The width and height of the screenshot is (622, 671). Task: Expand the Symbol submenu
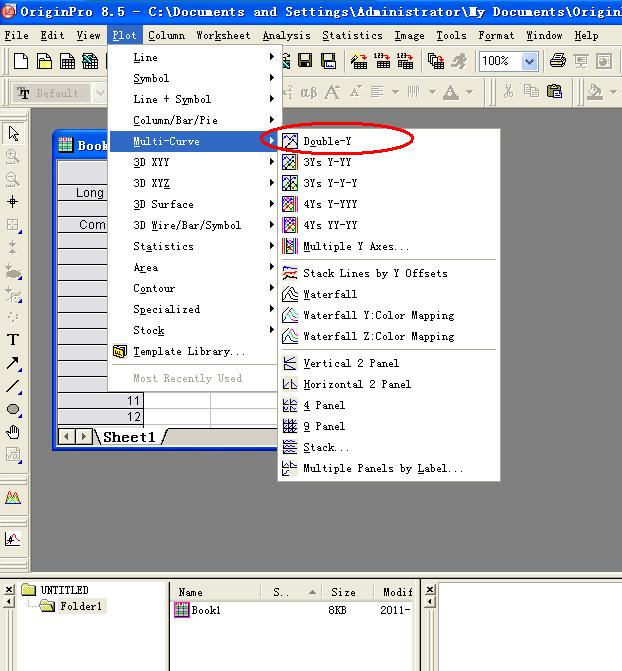pyautogui.click(x=195, y=78)
